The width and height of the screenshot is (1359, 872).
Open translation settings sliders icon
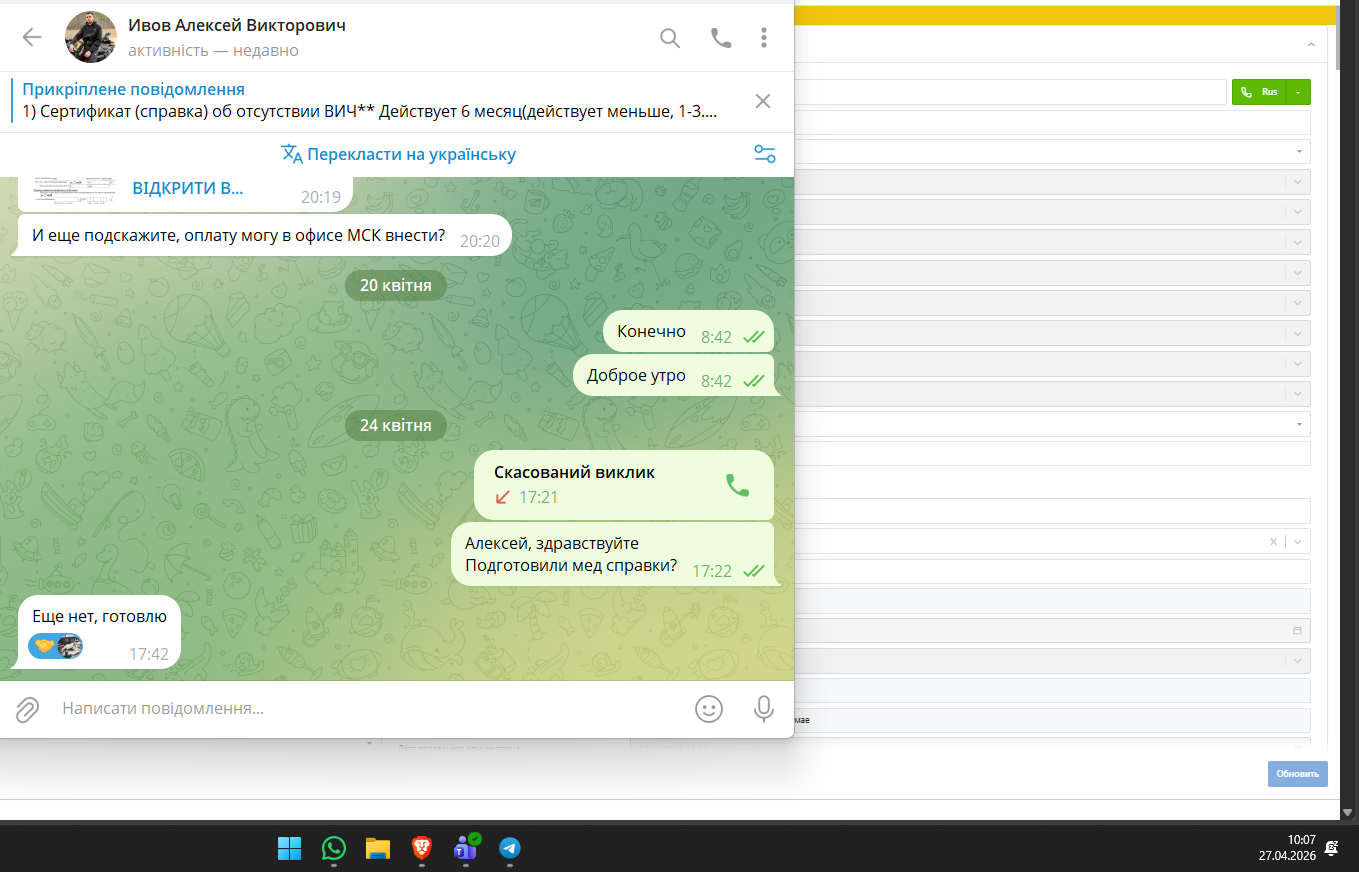(765, 154)
